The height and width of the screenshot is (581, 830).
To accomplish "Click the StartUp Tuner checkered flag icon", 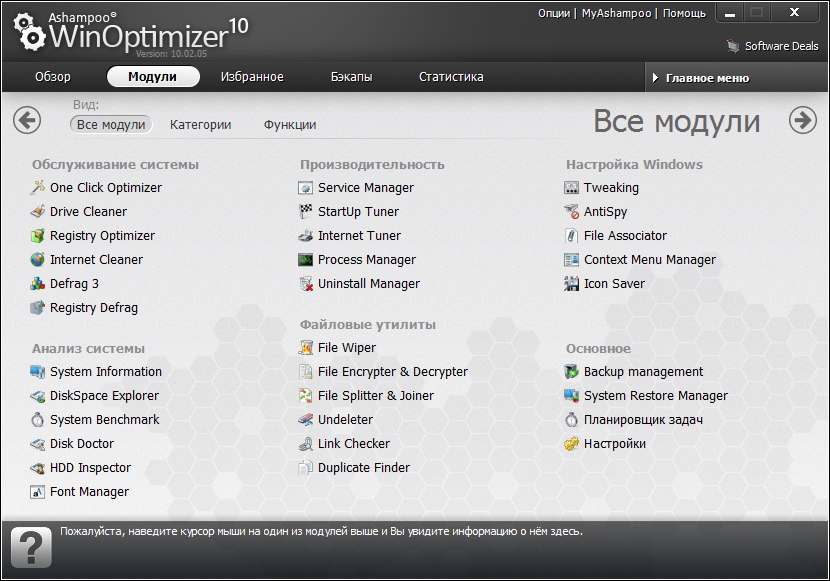I will pos(306,212).
